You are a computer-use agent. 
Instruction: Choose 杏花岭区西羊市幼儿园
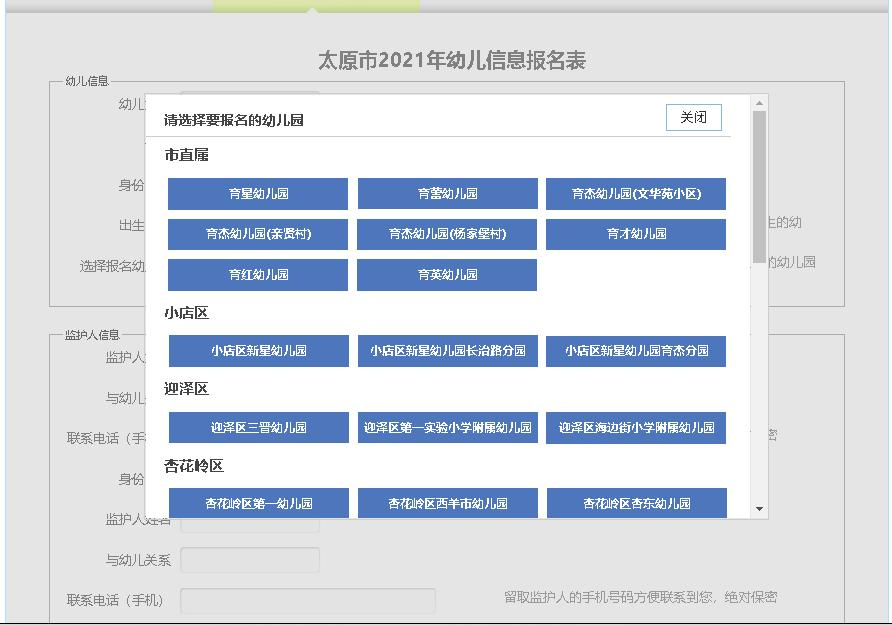click(x=446, y=503)
